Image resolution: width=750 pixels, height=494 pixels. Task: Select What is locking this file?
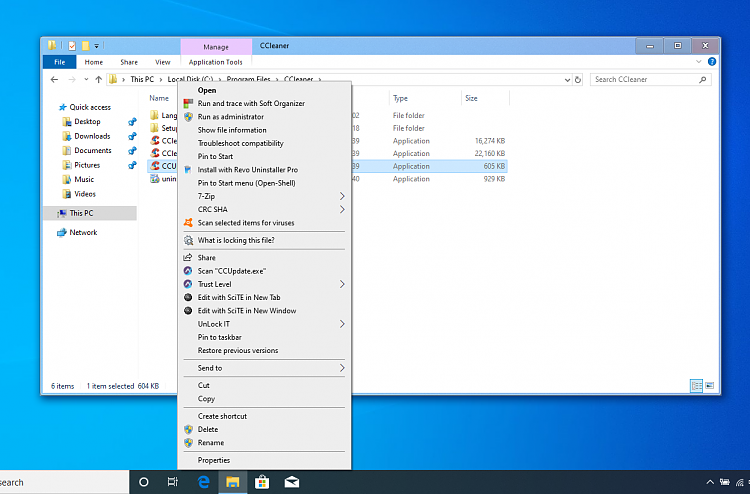click(264, 240)
